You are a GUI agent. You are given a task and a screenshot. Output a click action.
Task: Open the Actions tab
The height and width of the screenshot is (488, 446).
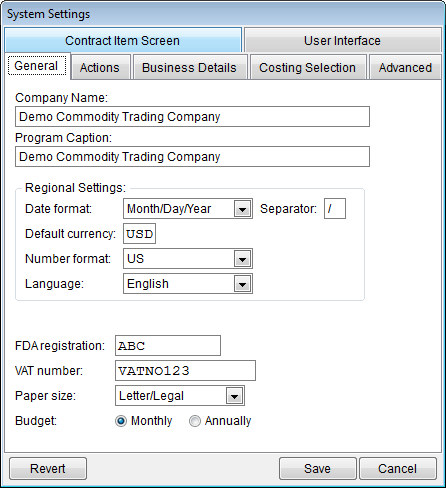tap(101, 68)
